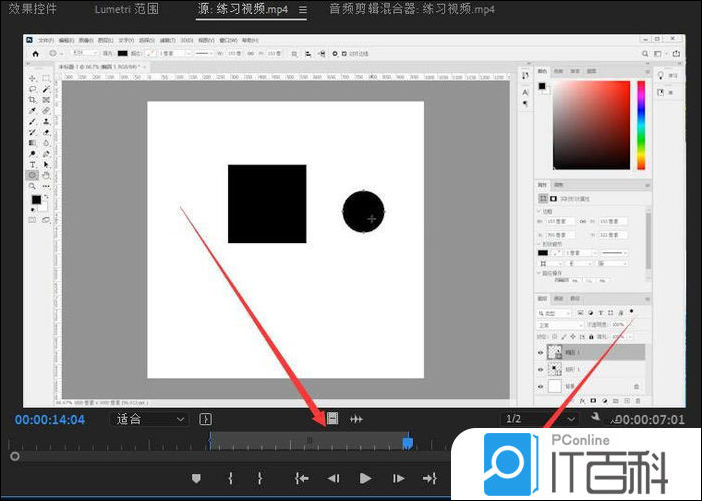This screenshot has height=501, width=702.
Task: Add a marker with the marker button
Action: pos(196,479)
